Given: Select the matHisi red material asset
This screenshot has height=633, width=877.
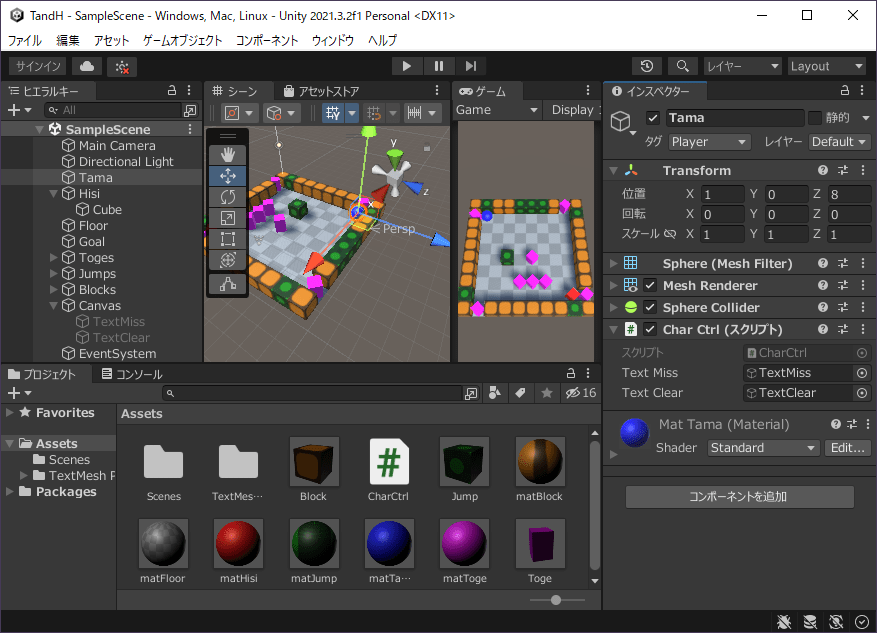Looking at the screenshot, I should (238, 551).
